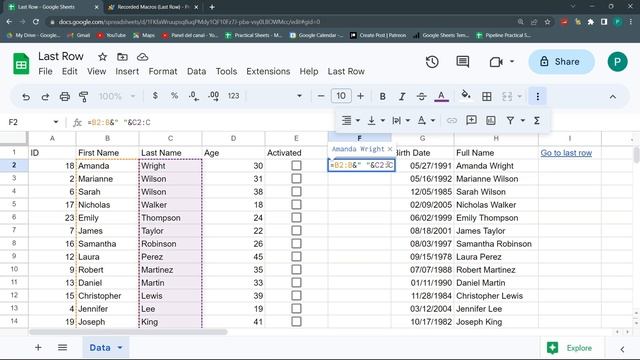Click the Undo icon in toolbar

click(26, 97)
